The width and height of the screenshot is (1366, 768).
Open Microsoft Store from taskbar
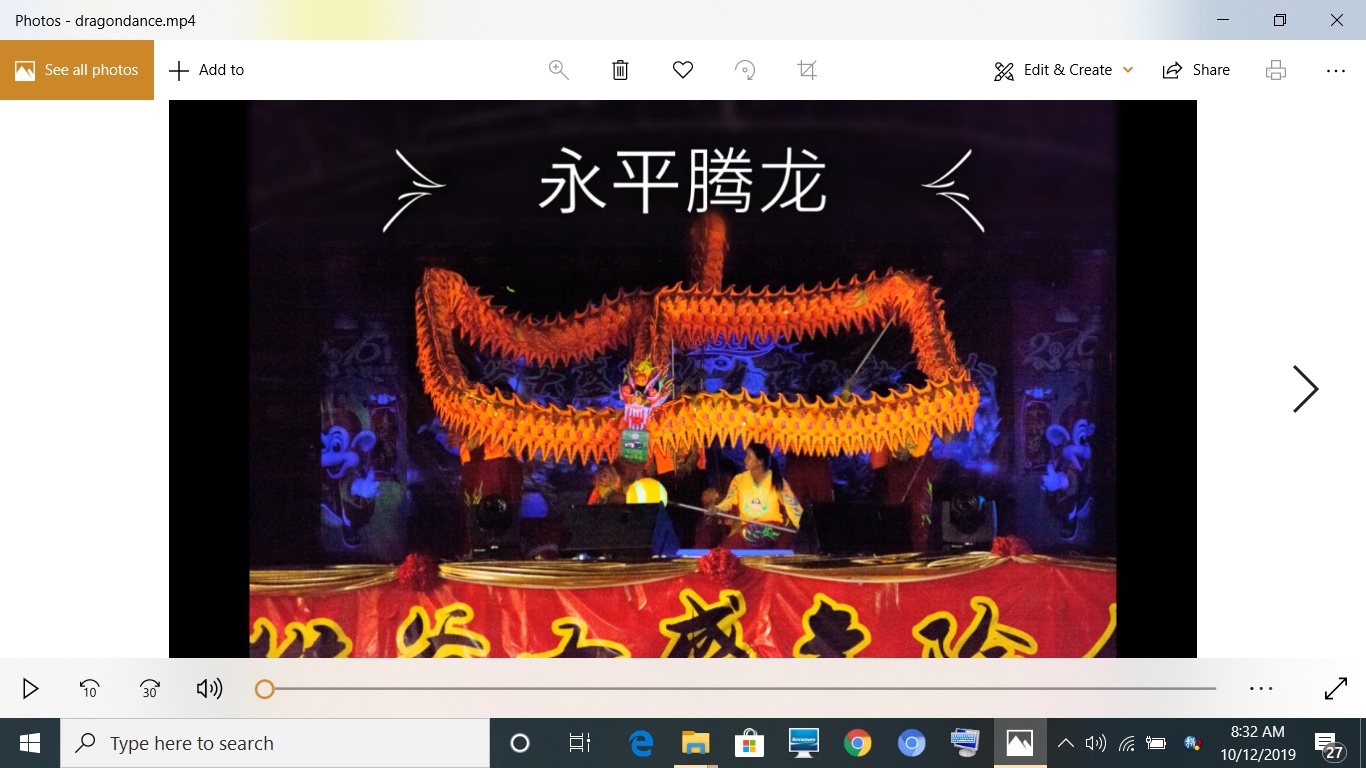coord(749,743)
